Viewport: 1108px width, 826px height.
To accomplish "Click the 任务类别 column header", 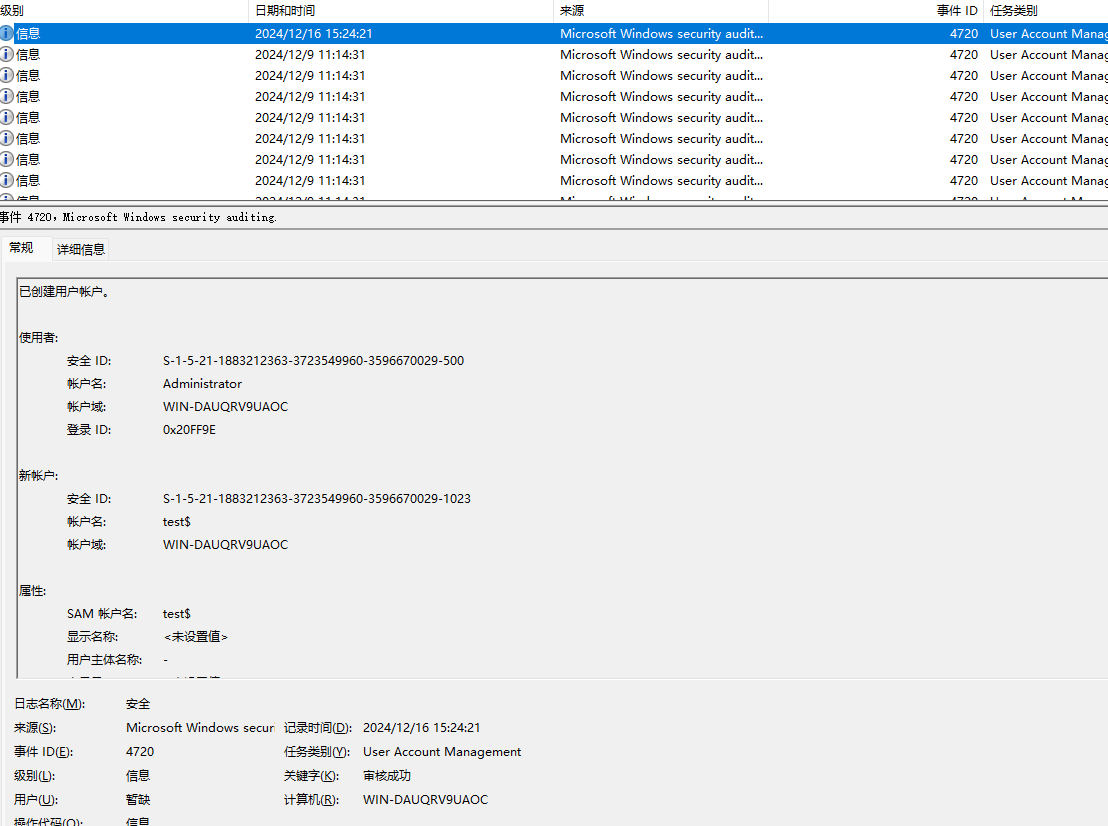I will (1047, 11).
